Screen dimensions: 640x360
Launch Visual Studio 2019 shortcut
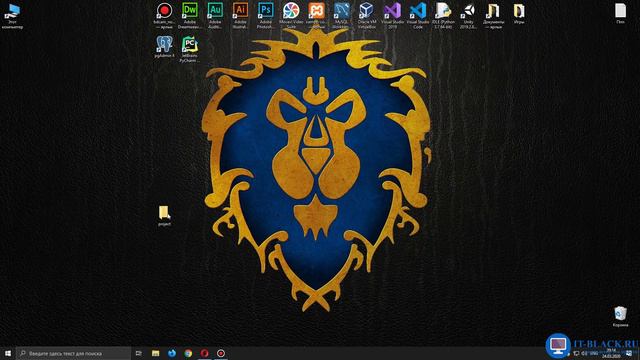click(392, 16)
